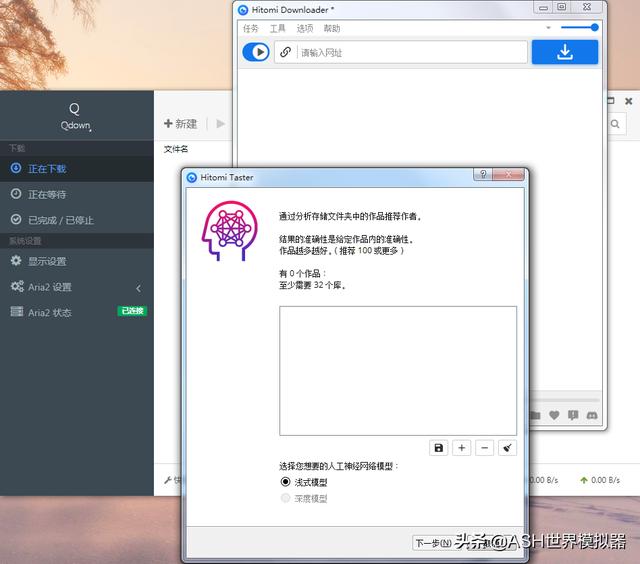The width and height of the screenshot is (640, 564).
Task: Open the 选项 menu
Action: [304, 29]
